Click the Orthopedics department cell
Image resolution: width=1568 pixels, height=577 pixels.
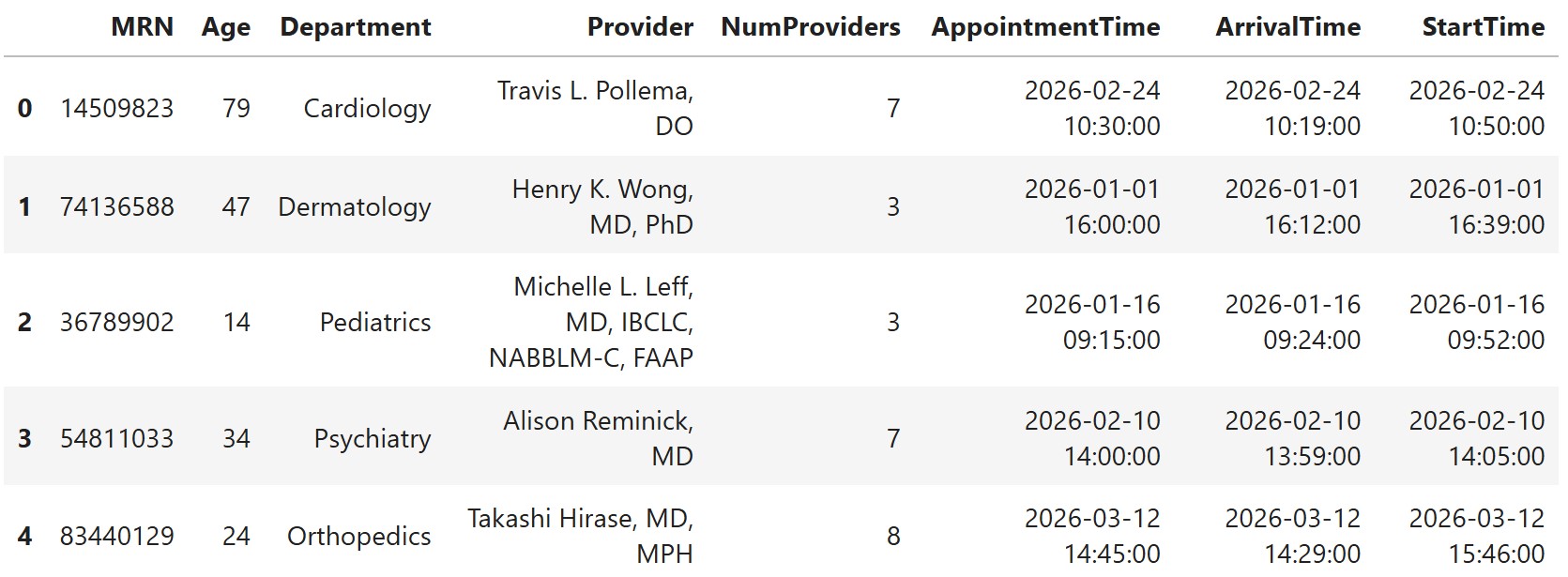click(359, 536)
